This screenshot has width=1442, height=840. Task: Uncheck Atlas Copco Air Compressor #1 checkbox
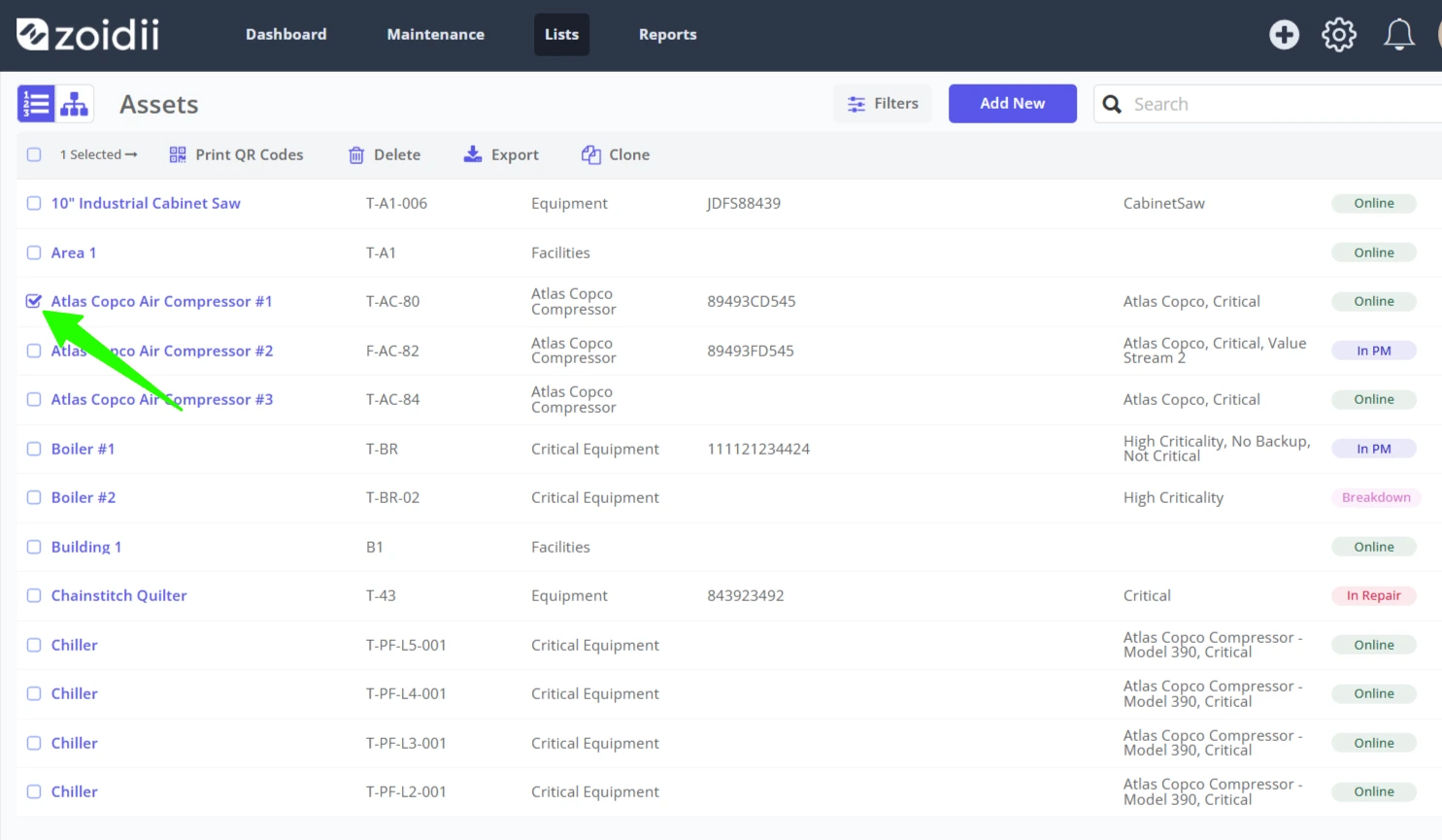click(34, 301)
